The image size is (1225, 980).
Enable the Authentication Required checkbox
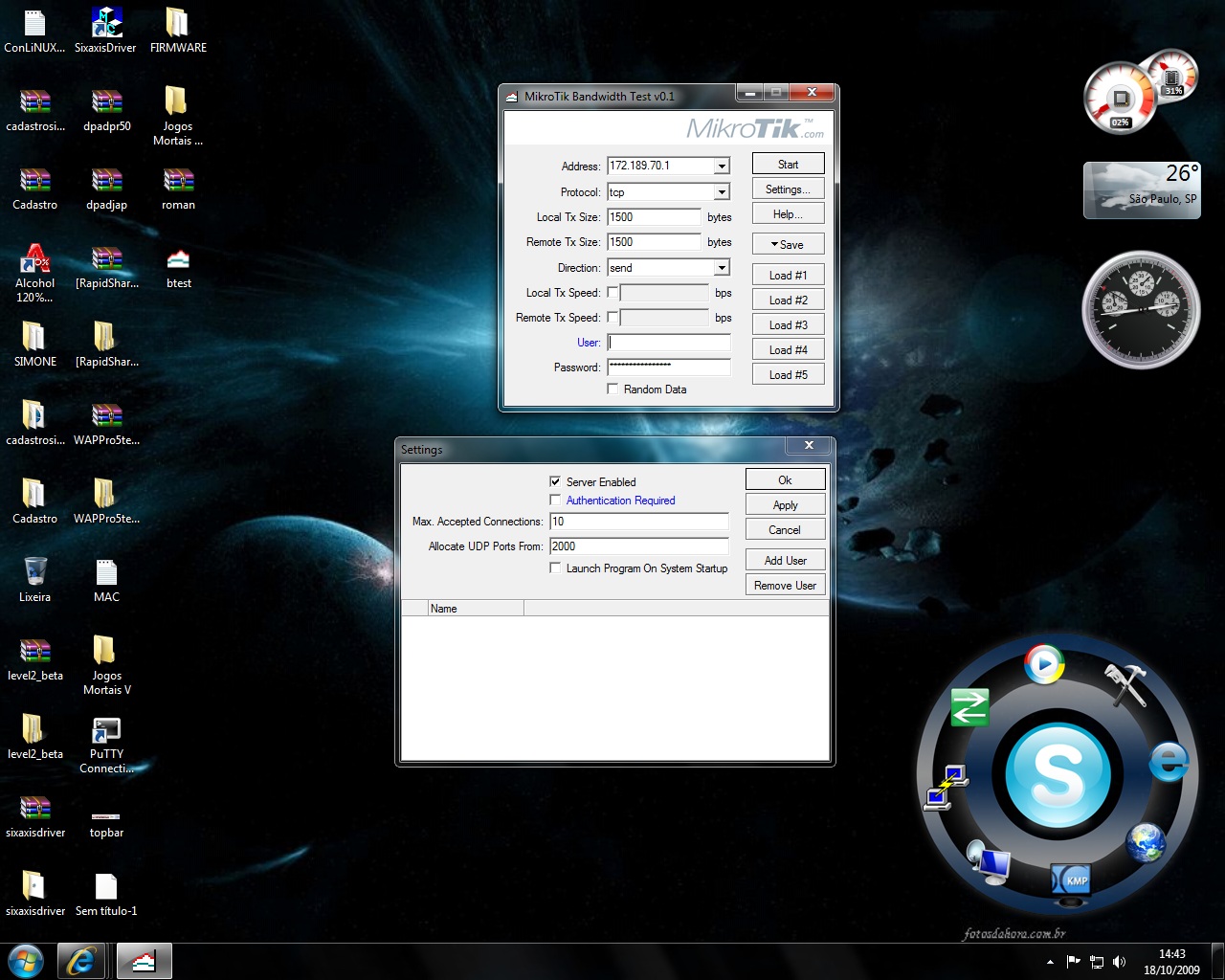555,501
